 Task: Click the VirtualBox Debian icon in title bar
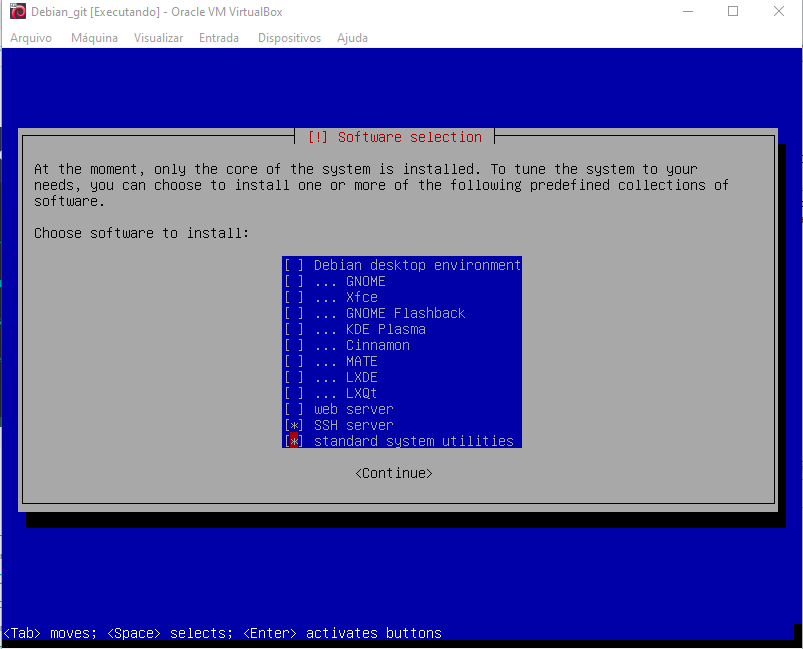click(18, 11)
